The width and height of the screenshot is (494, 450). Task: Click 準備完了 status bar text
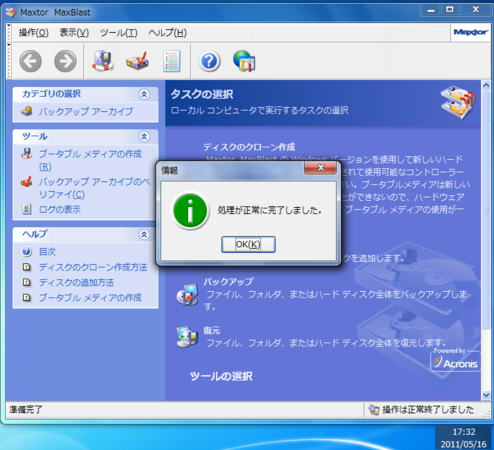tap(26, 410)
